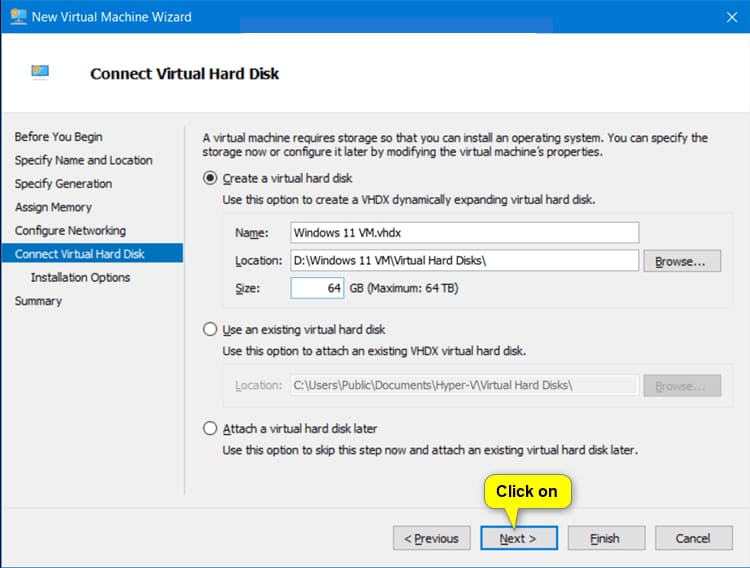Jump to Specify Generation step
Screen dimensions: 750x568
click(63, 184)
